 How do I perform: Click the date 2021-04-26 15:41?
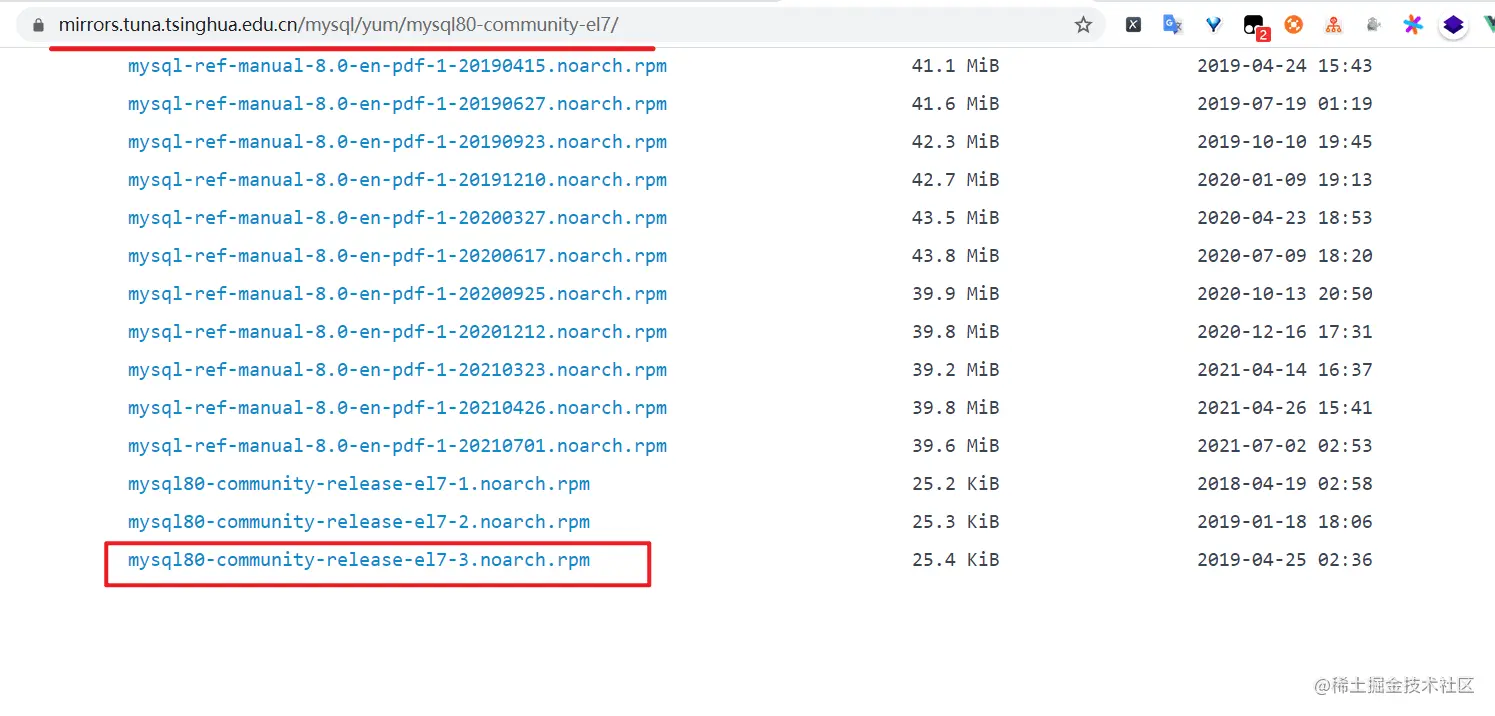(1284, 408)
